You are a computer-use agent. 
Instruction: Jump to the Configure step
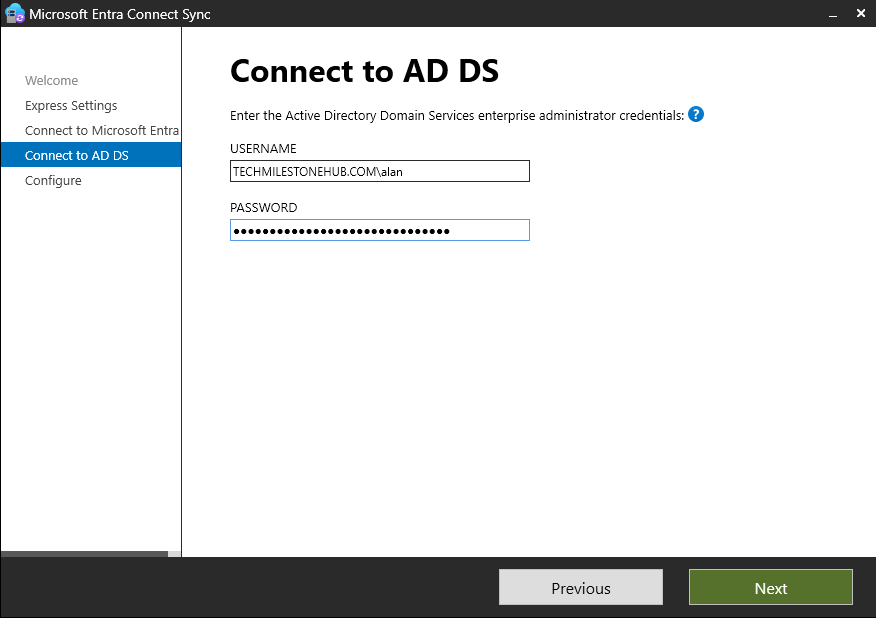pos(53,180)
